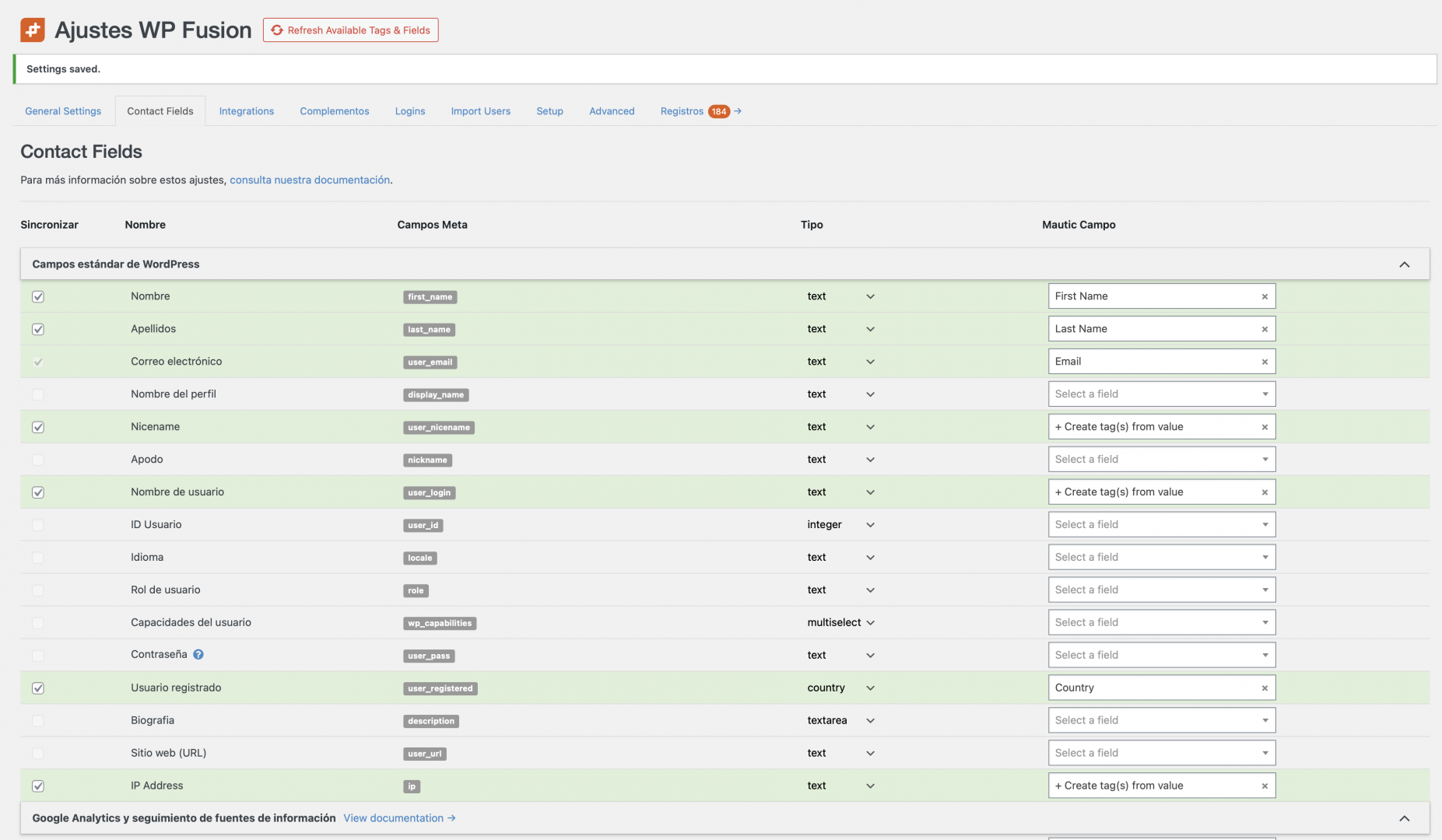1442x840 pixels.
Task: Enable sync for Nombre del perfil
Action: [38, 394]
